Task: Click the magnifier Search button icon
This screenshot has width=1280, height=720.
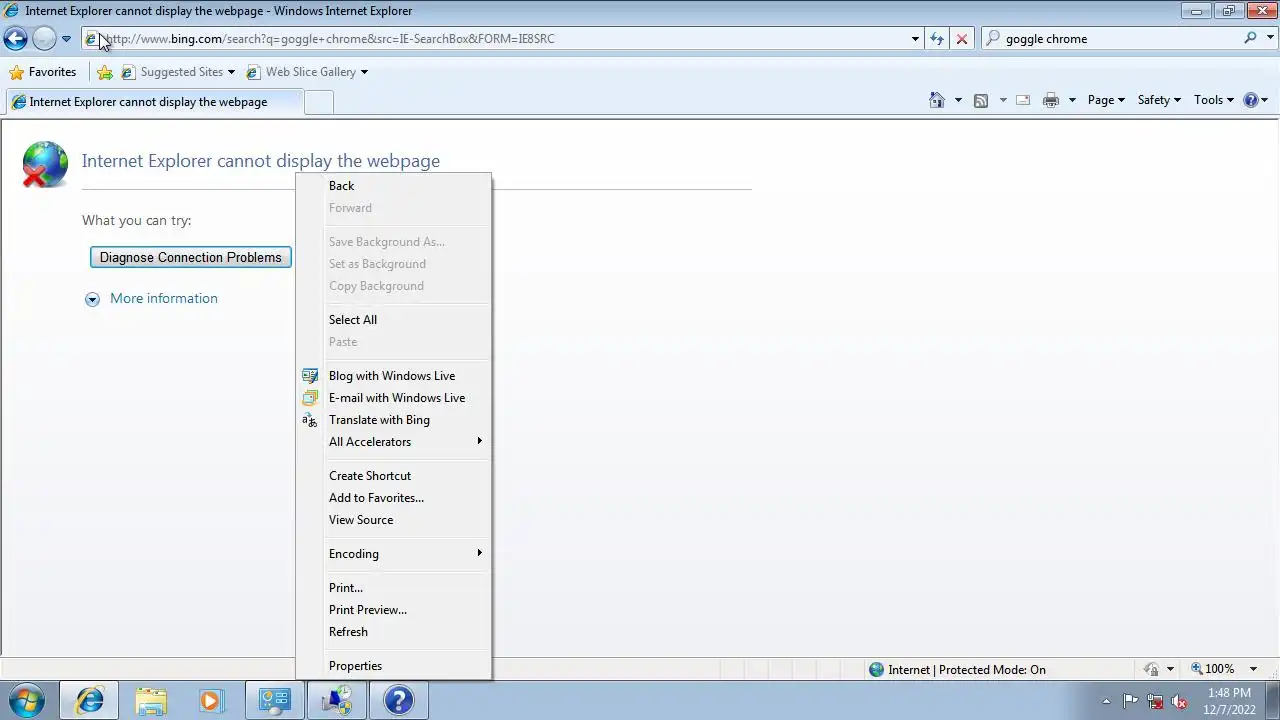Action: coord(1250,38)
